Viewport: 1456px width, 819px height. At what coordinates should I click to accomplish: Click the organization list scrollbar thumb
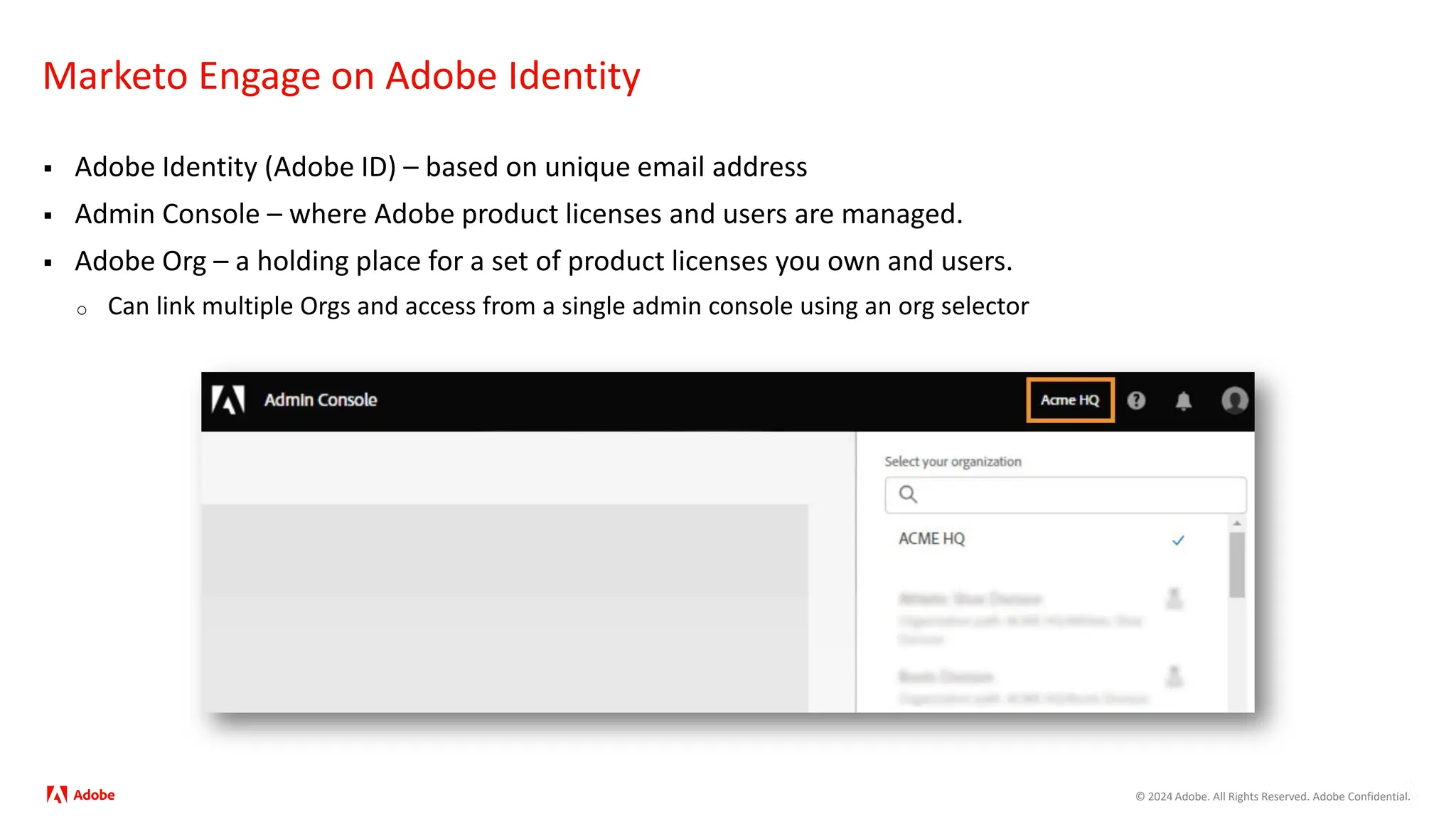1237,564
